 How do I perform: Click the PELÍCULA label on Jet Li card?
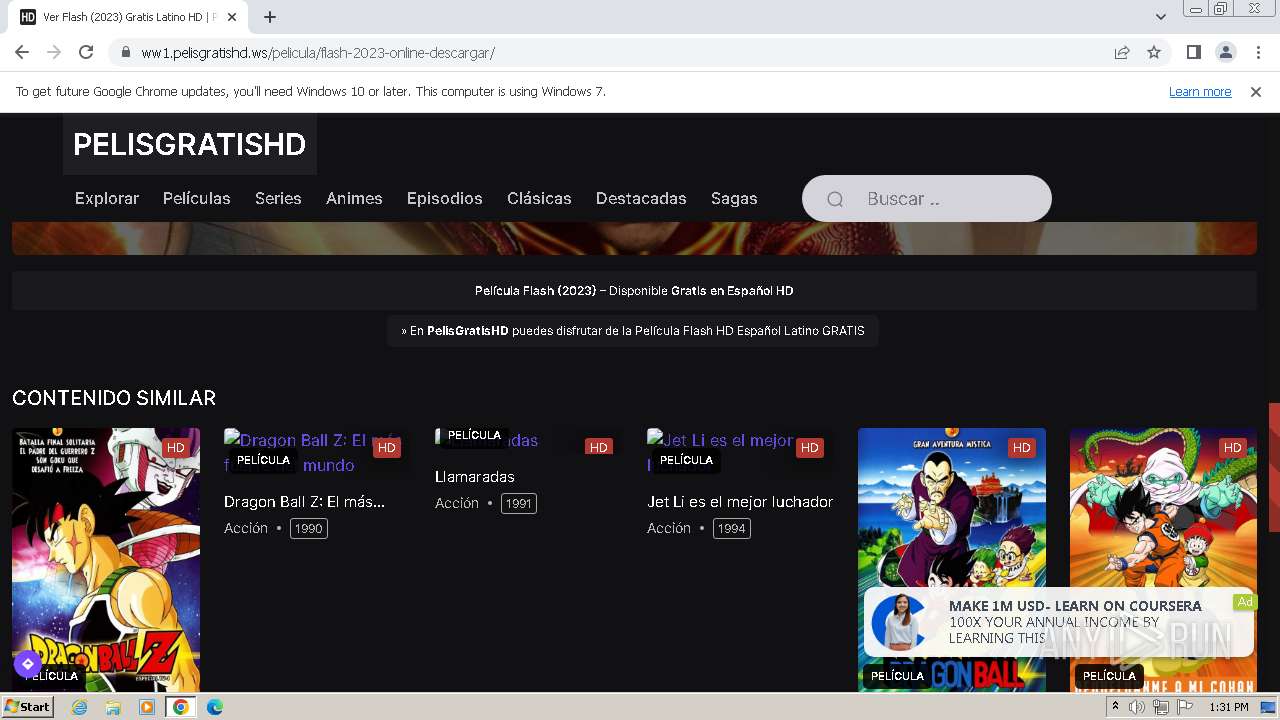pyautogui.click(x=686, y=460)
